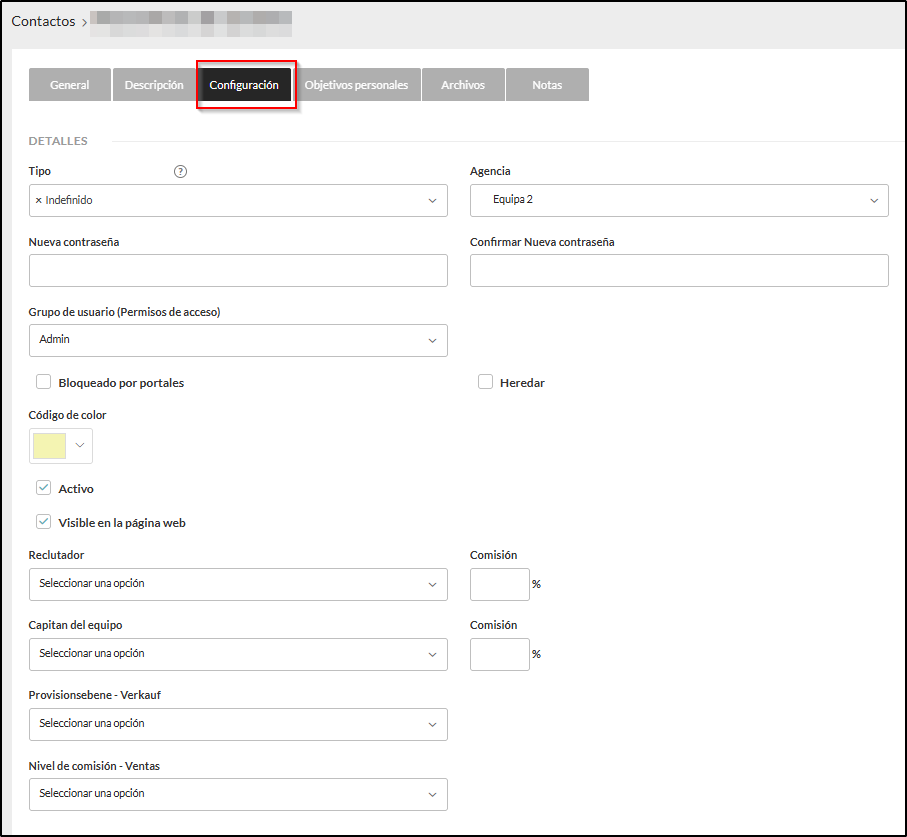Toggle Visible en la página web checkbox

pyautogui.click(x=44, y=522)
